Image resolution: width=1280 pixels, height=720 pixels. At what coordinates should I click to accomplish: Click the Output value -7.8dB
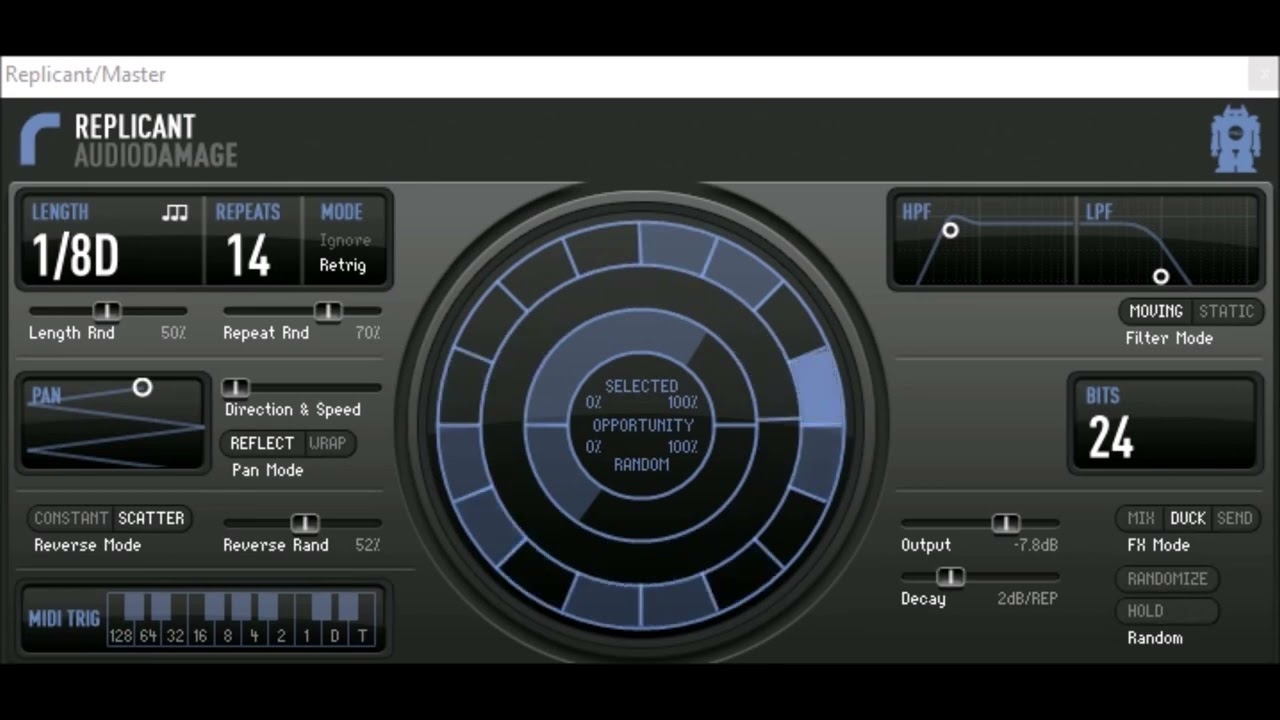pyautogui.click(x=1035, y=545)
